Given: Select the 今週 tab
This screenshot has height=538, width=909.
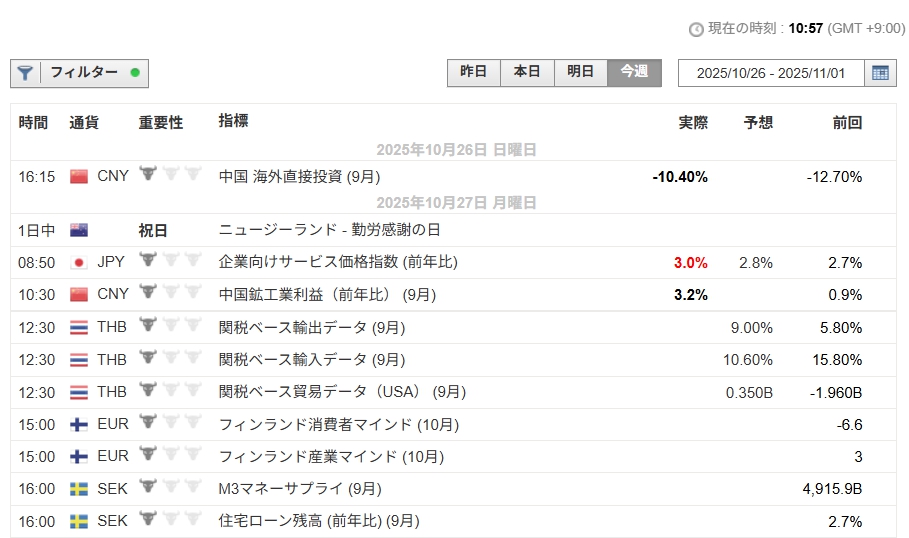Looking at the screenshot, I should pos(634,72).
